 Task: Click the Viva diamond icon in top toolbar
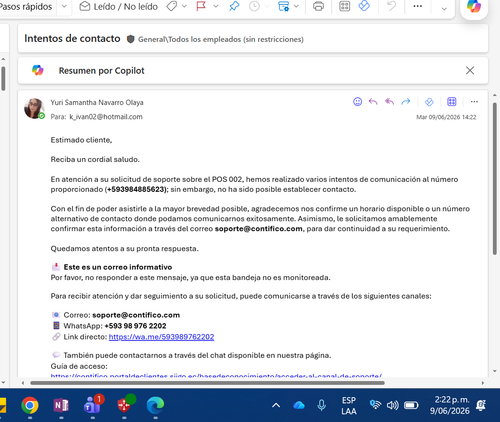(x=364, y=6)
